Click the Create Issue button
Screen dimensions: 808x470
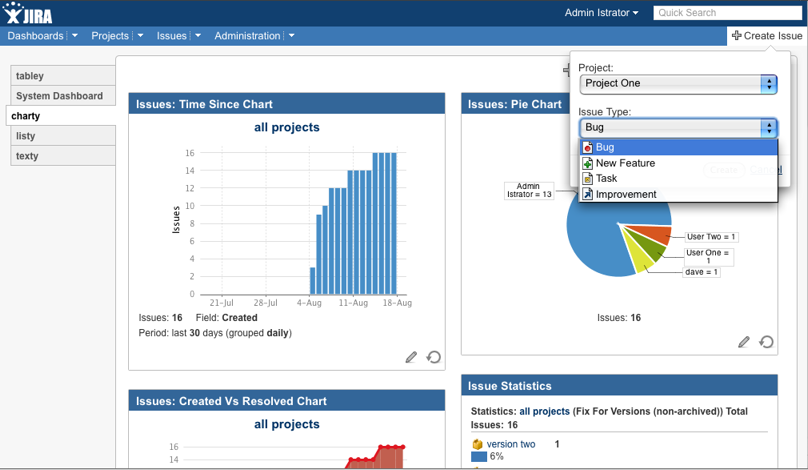(767, 36)
